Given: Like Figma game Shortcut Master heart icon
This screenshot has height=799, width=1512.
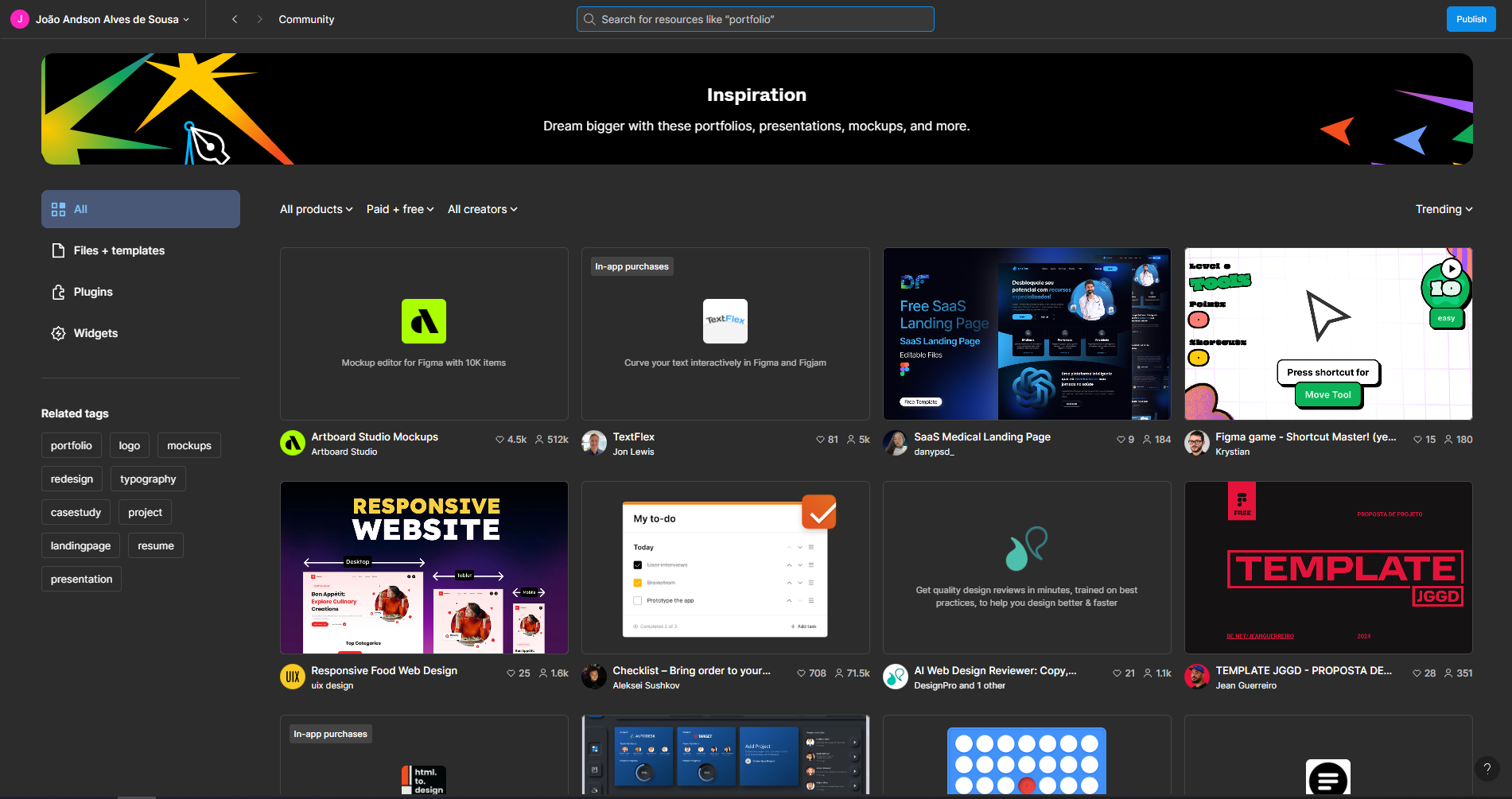Looking at the screenshot, I should (1417, 440).
